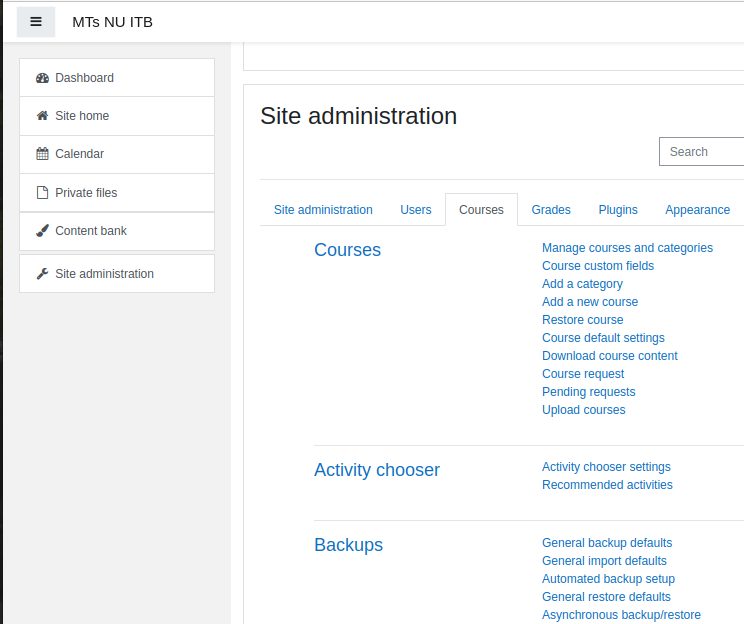The width and height of the screenshot is (744, 624).
Task: Open Recommended activities
Action: click(x=607, y=485)
